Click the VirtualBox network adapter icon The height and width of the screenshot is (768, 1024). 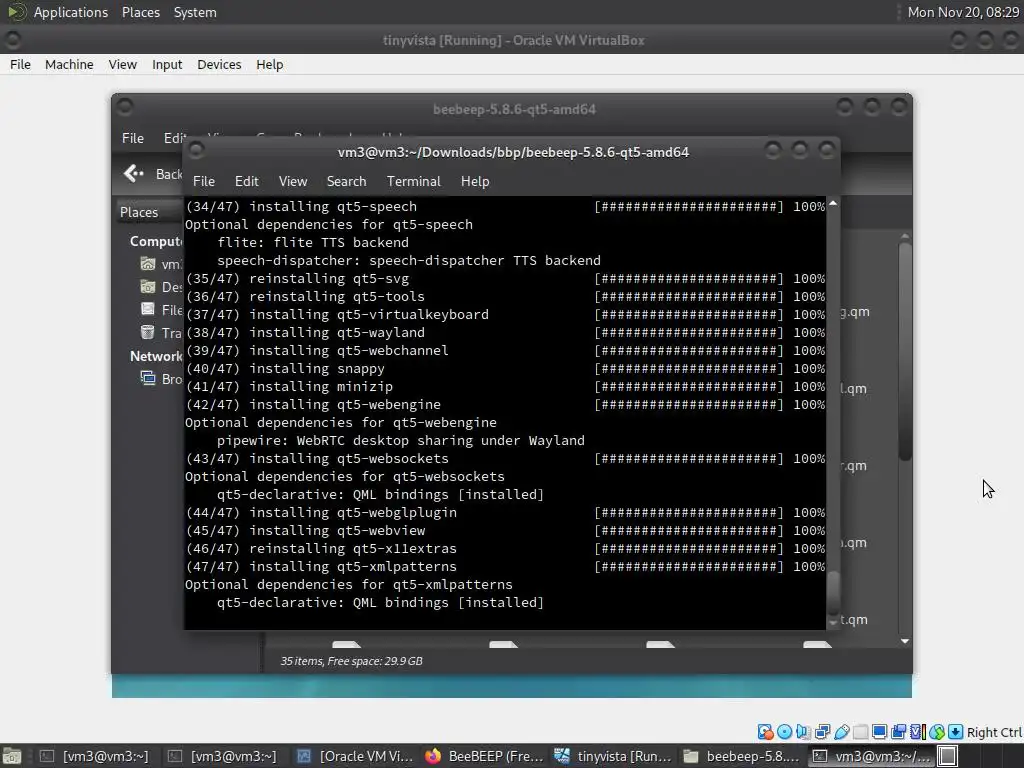[x=823, y=732]
